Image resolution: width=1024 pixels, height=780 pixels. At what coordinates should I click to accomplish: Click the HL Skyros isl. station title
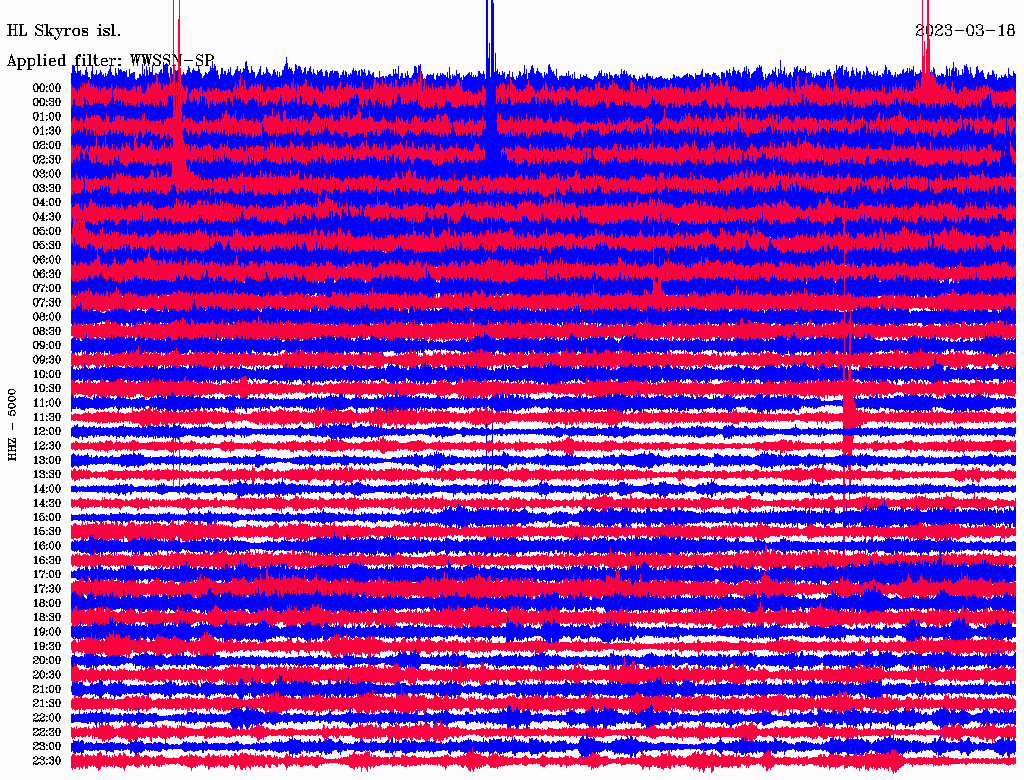tap(63, 31)
